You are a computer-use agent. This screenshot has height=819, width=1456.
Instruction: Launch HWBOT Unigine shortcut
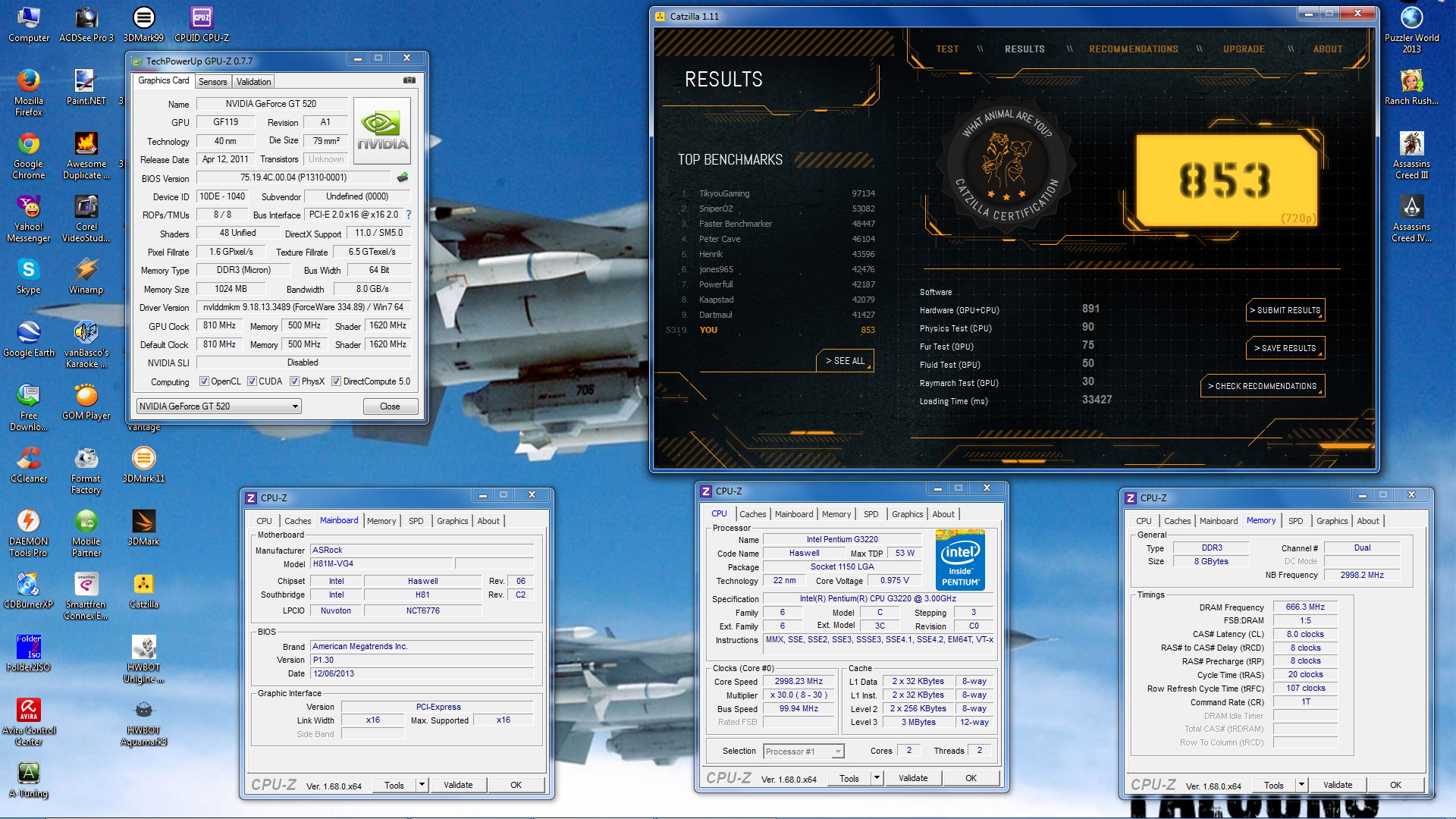tap(143, 659)
